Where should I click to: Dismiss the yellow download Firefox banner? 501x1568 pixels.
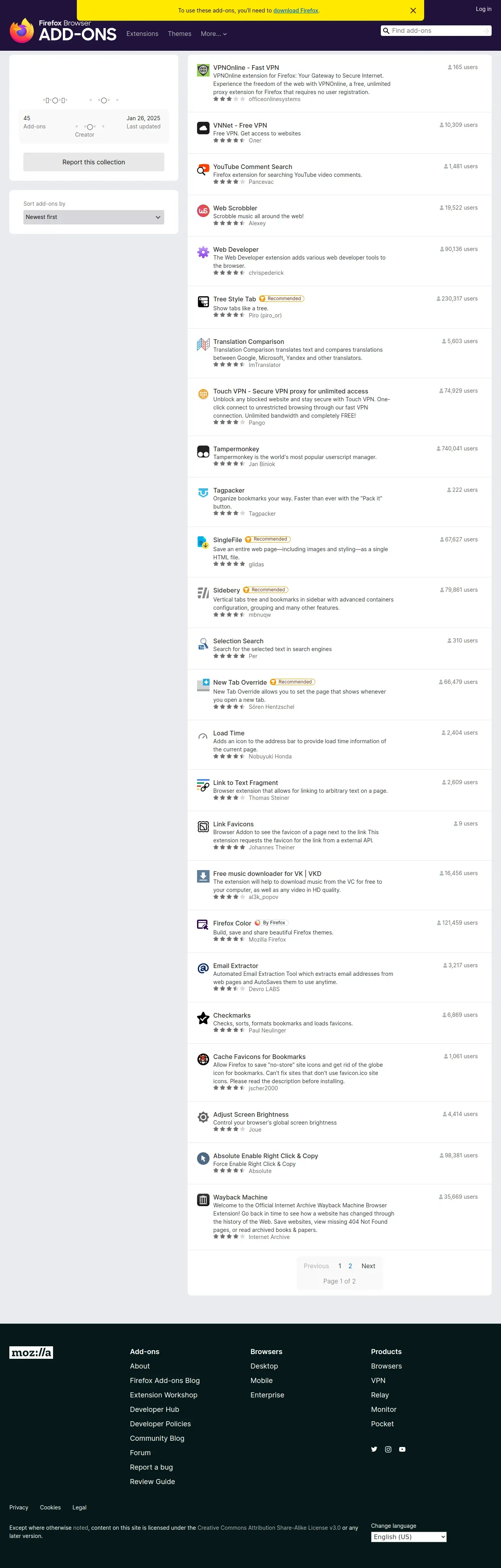413,11
